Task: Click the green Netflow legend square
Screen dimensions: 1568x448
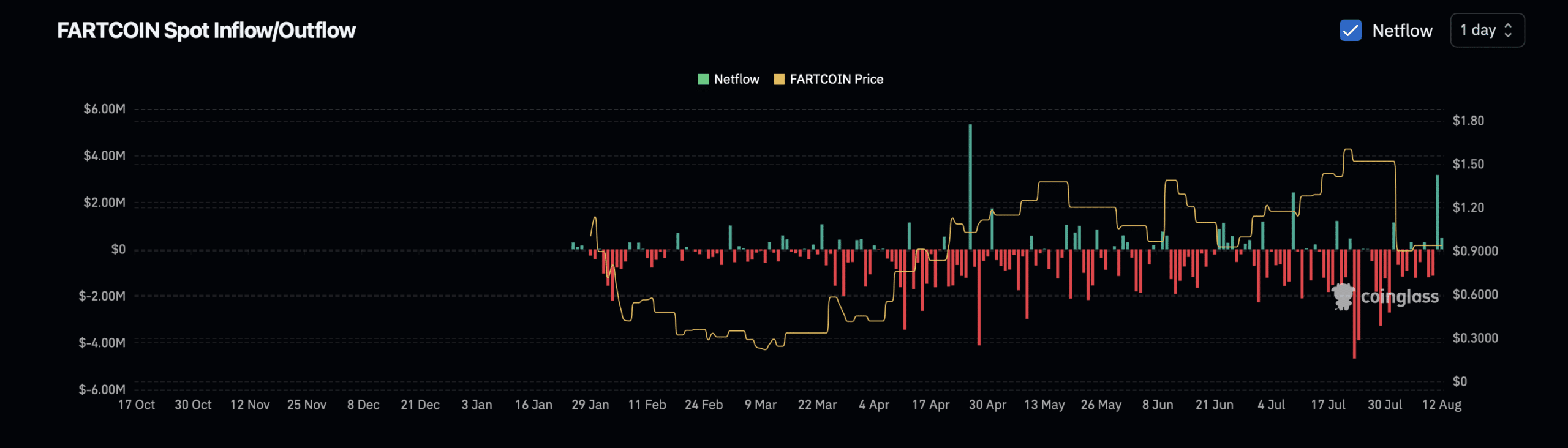Action: [703, 80]
